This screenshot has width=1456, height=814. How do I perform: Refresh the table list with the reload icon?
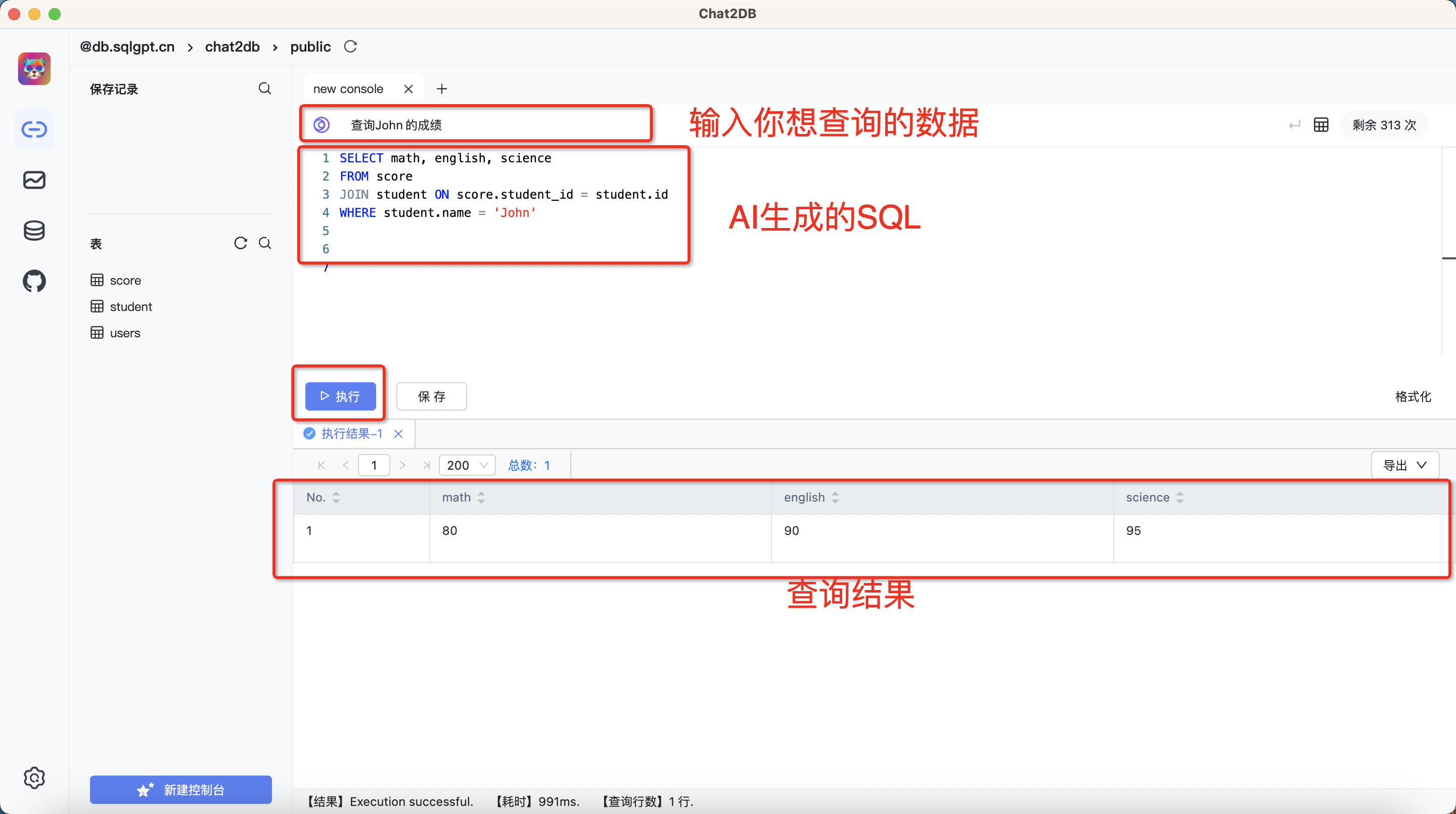coord(241,243)
